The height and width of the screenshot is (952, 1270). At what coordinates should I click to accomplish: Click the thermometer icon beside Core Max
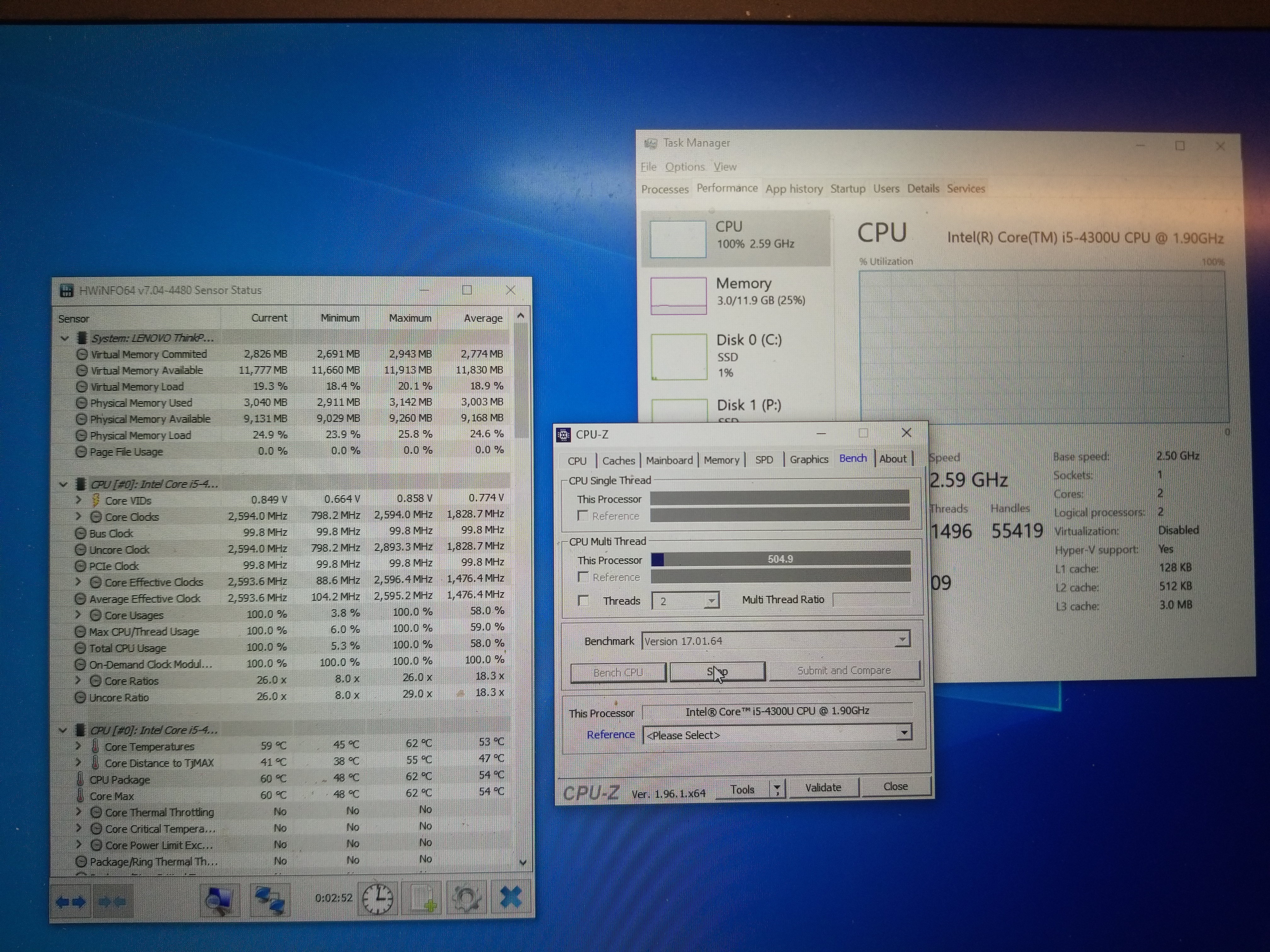coord(81,796)
